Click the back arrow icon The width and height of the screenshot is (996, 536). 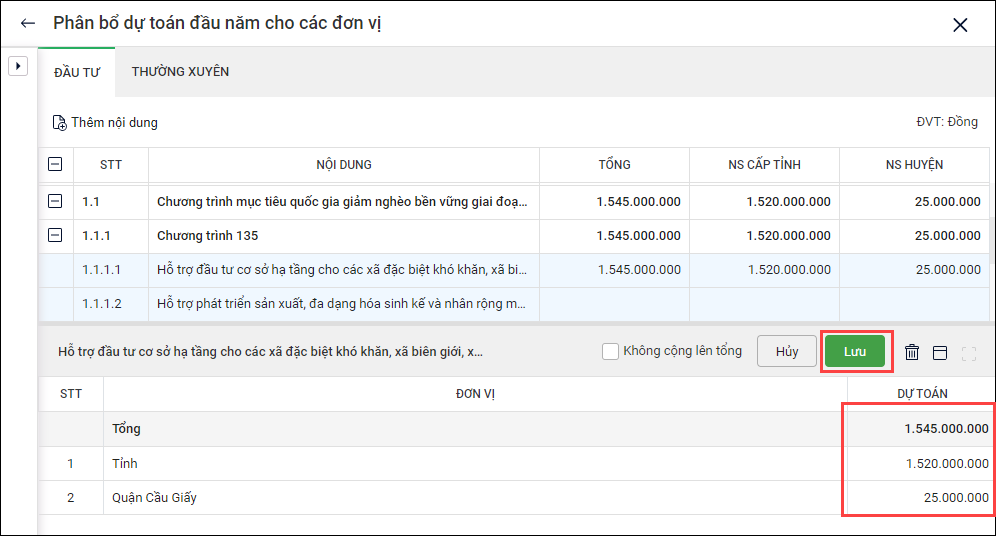pyautogui.click(x=28, y=23)
